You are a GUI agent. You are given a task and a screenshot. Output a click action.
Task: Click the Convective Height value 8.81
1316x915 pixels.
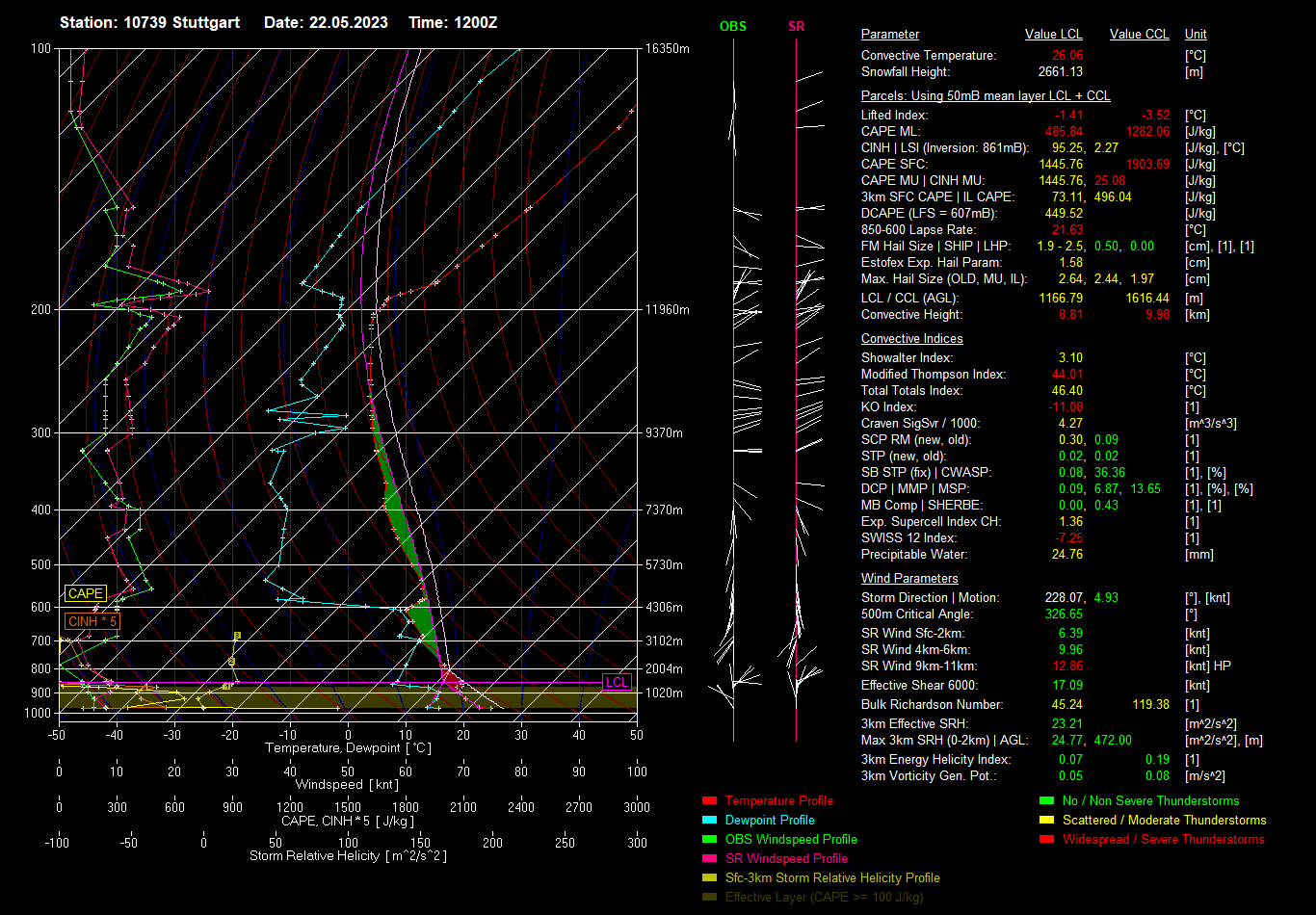coord(1070,315)
